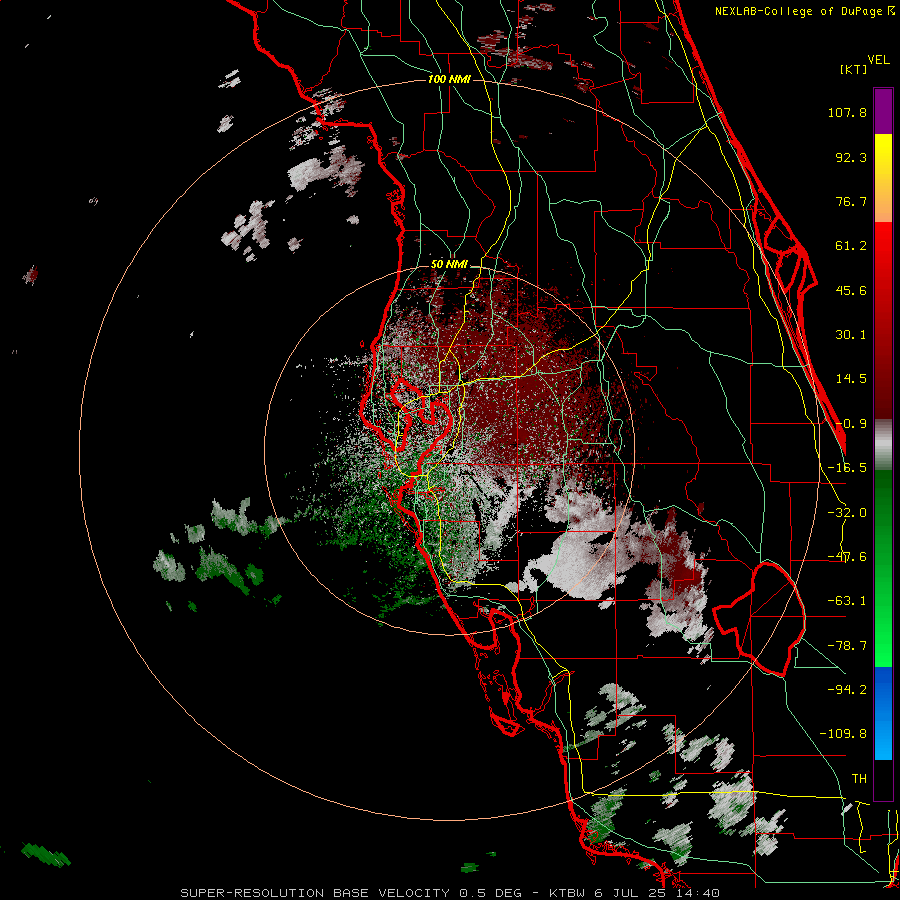Click the [KT] units label
Viewport: 900px width, 900px height.
[x=853, y=69]
